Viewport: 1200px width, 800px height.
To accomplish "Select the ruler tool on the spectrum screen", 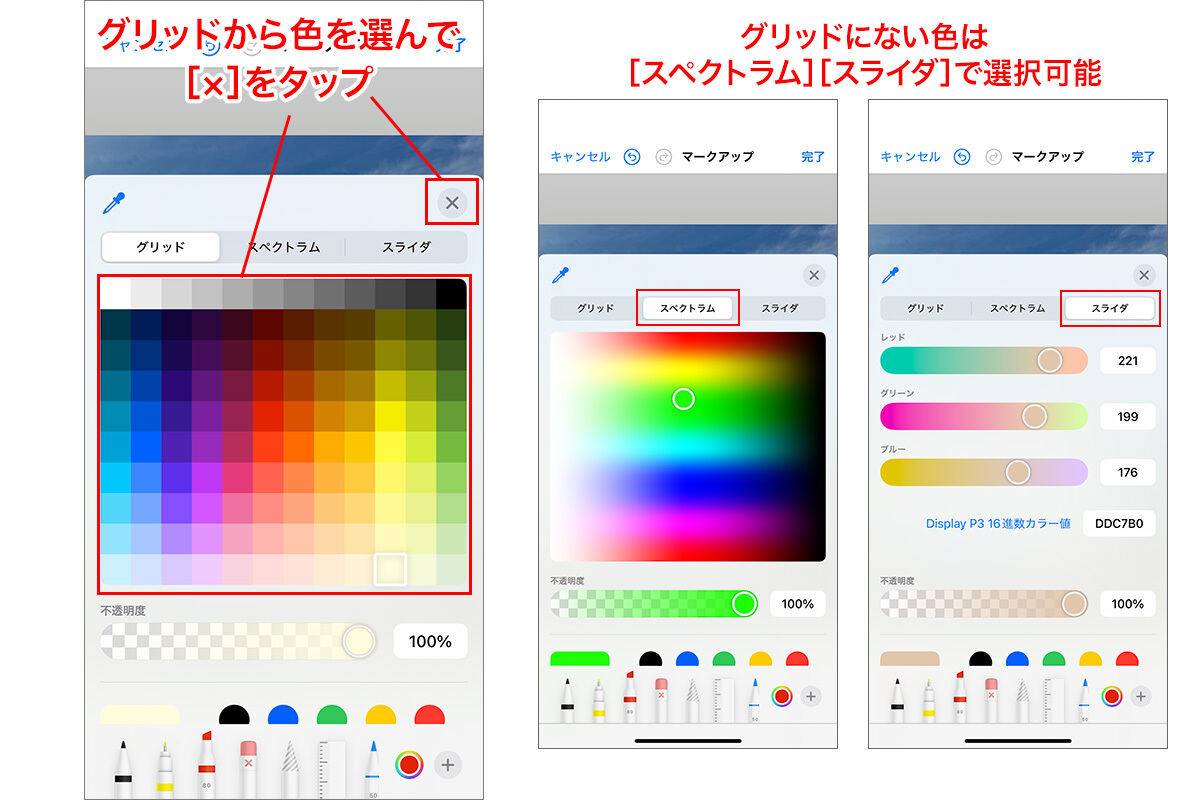I will pyautogui.click(x=723, y=699).
